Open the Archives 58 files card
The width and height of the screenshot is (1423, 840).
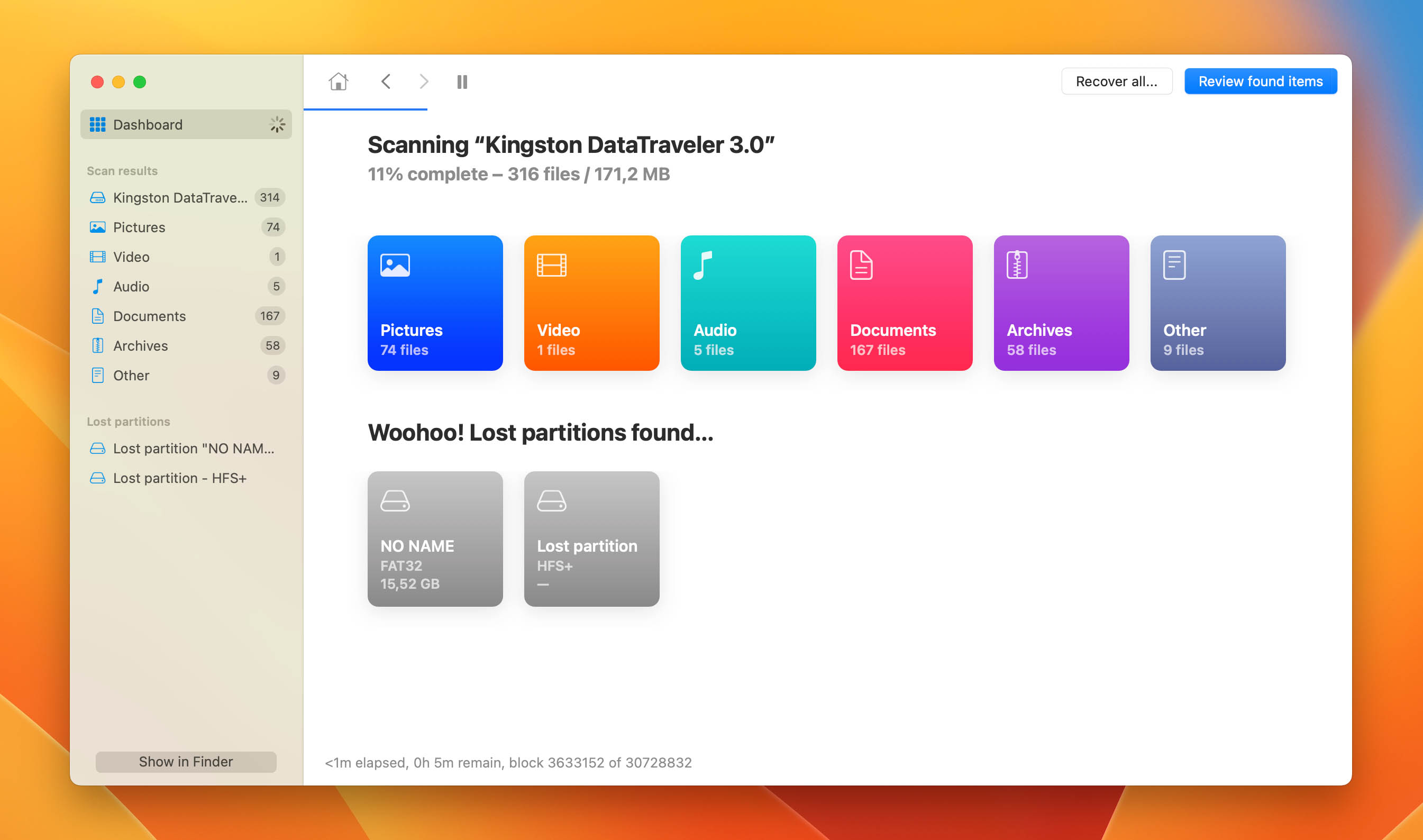point(1061,303)
